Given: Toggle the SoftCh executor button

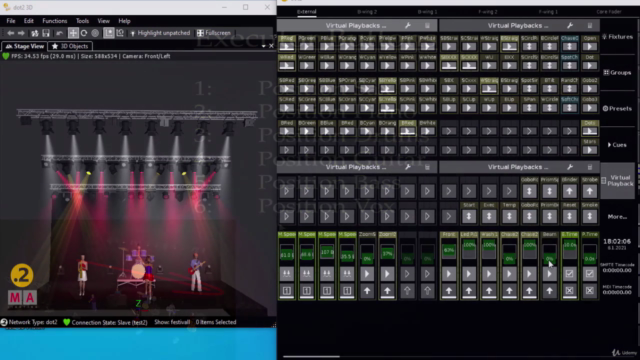Looking at the screenshot, I should [x=569, y=105].
